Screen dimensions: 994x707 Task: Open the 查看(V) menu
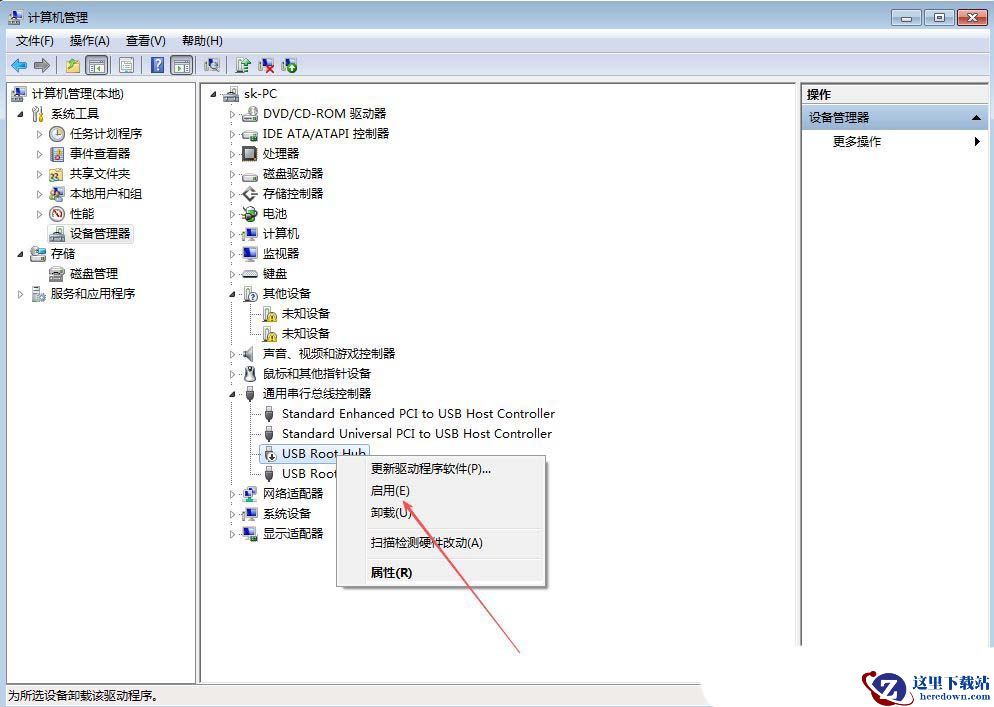(x=145, y=41)
